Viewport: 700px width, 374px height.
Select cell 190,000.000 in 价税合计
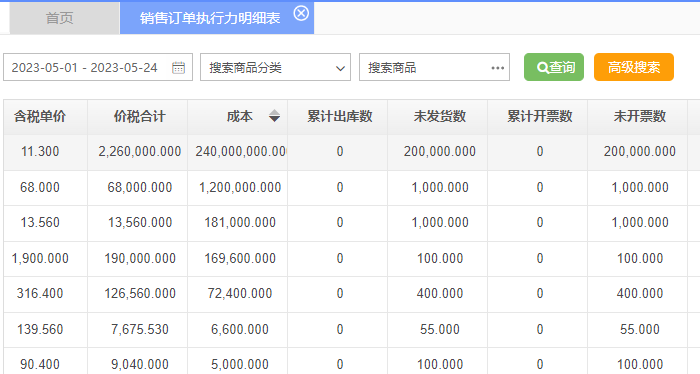[138, 258]
